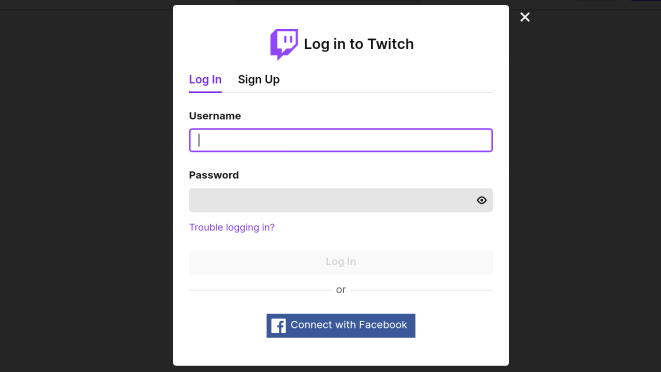Click the Username field label
This screenshot has width=661, height=372.
click(215, 116)
